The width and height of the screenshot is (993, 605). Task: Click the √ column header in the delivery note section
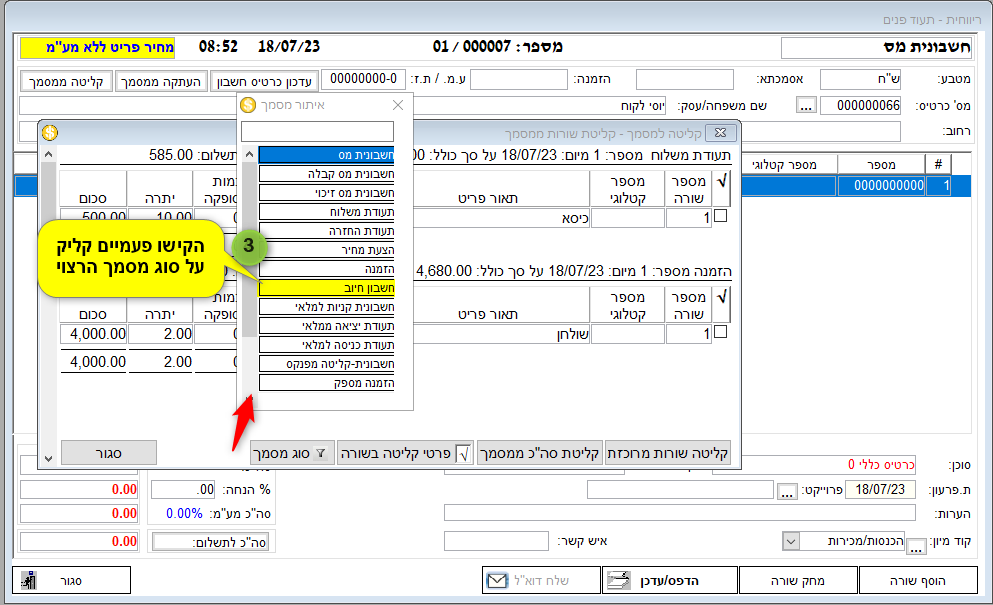[721, 188]
